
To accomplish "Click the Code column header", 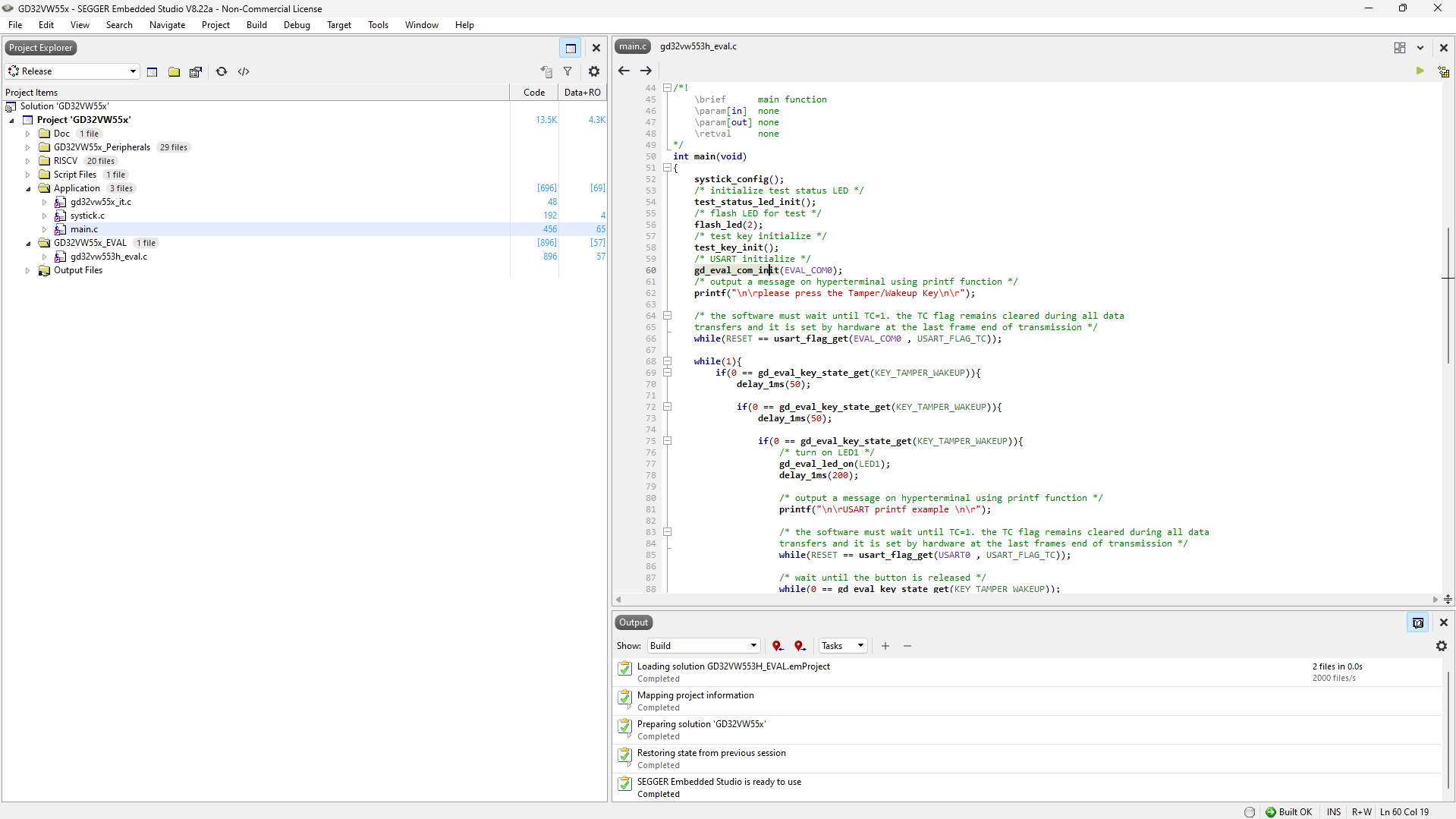I will 534,93.
